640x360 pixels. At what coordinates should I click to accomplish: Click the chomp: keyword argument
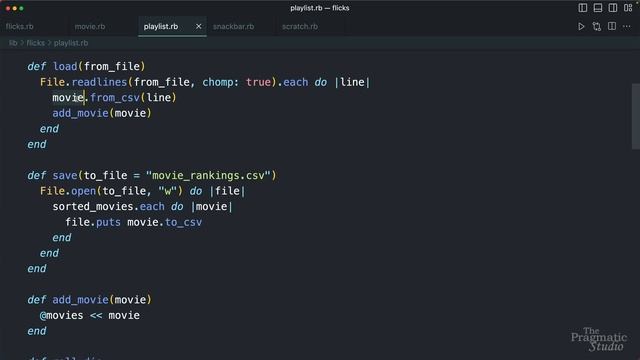tap(221, 82)
